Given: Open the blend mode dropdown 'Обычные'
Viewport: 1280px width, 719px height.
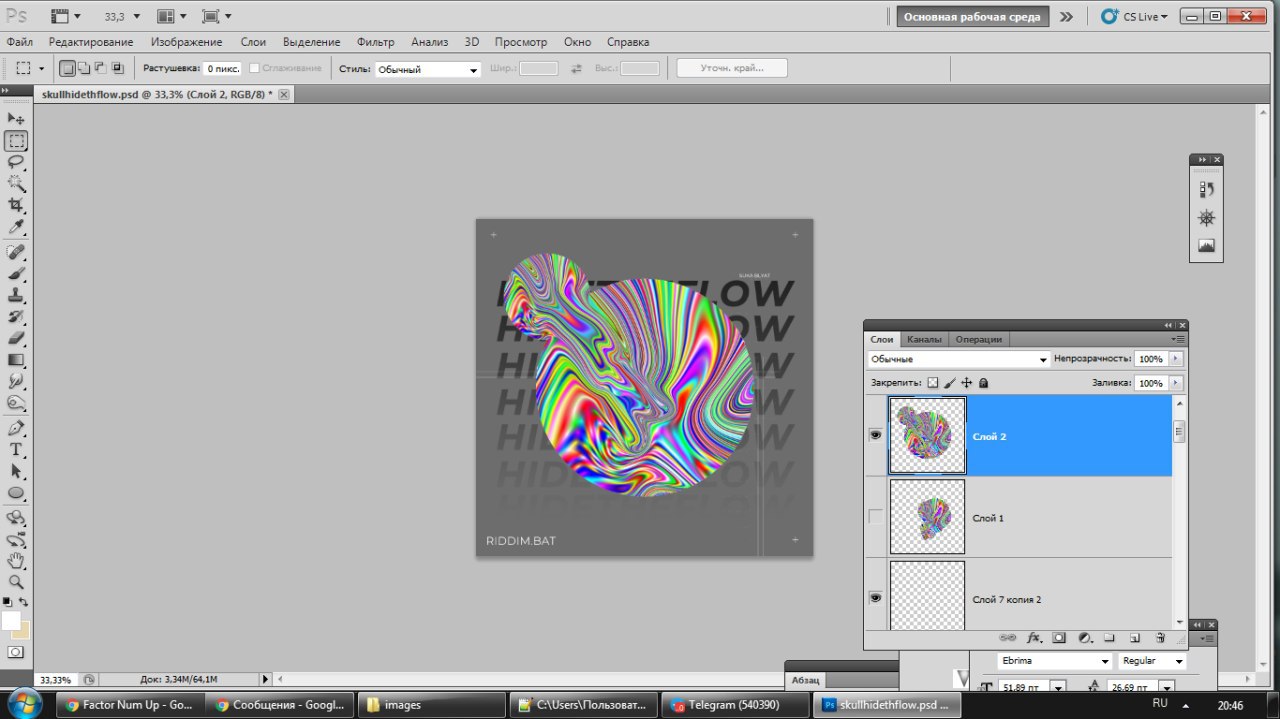Looking at the screenshot, I should 959,359.
